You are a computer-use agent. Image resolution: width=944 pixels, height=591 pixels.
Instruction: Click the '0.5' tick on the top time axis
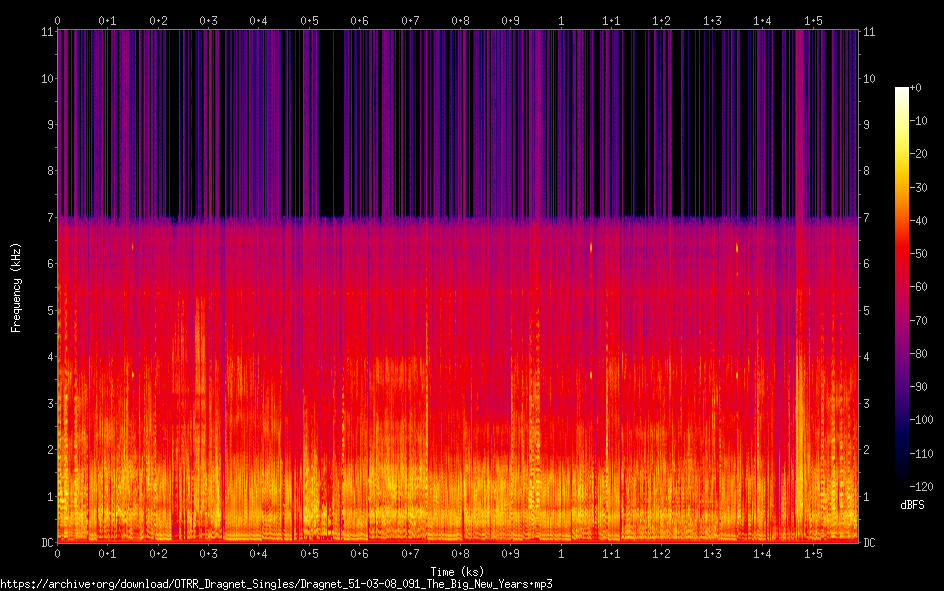(x=309, y=20)
